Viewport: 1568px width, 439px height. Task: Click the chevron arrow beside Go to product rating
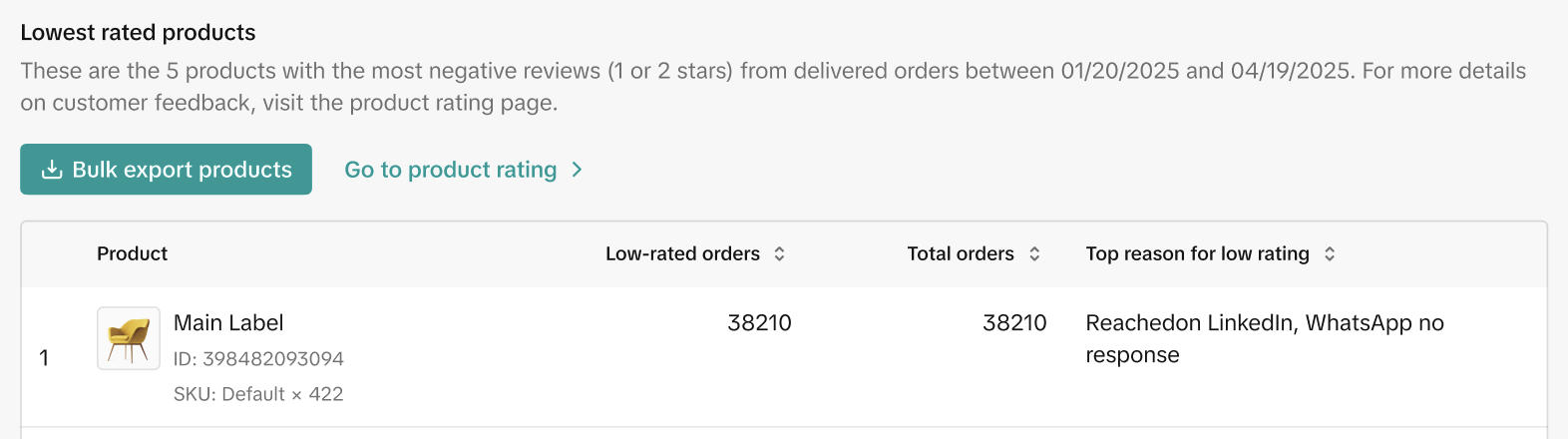point(578,170)
